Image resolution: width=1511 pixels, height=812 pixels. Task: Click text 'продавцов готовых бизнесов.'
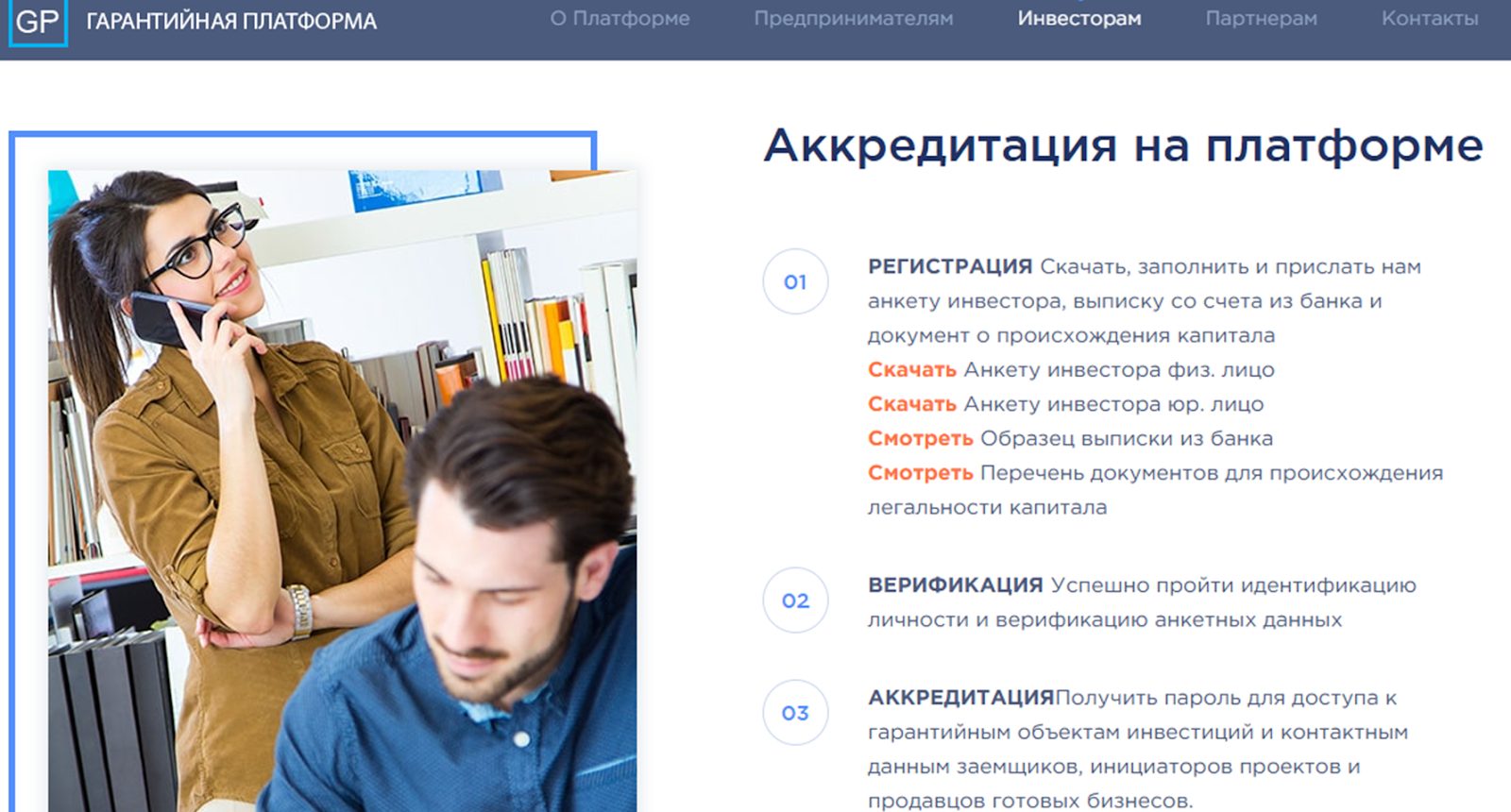pos(1030,801)
